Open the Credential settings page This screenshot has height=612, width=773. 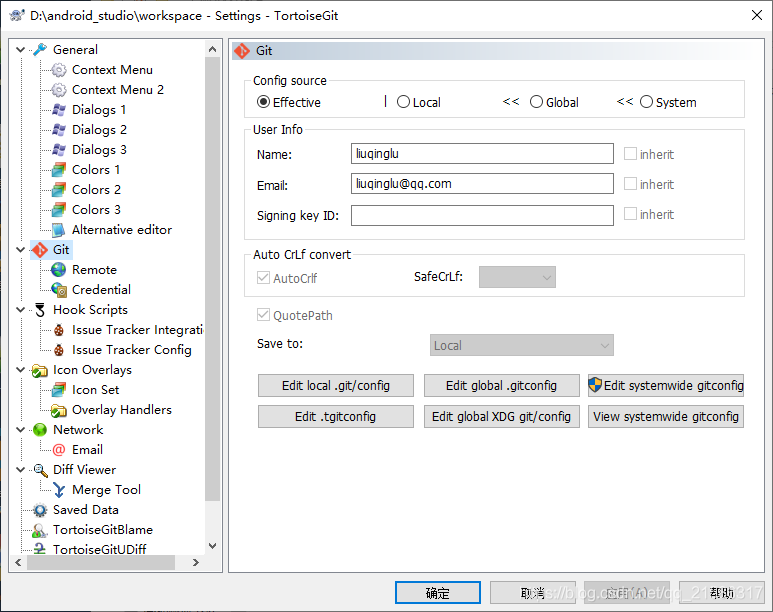(x=101, y=289)
